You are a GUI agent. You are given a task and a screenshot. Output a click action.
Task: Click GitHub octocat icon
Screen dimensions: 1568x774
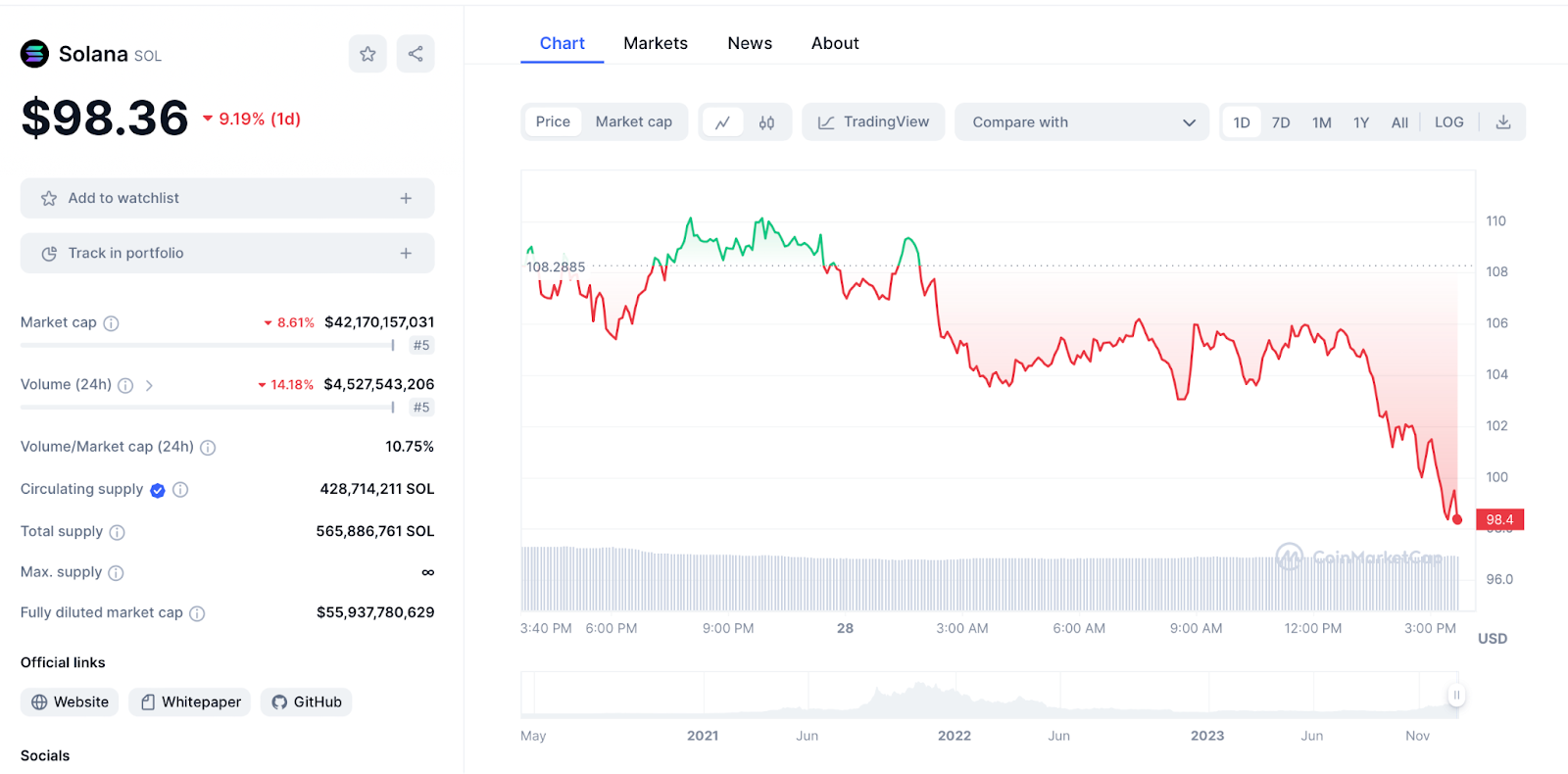[x=279, y=702]
